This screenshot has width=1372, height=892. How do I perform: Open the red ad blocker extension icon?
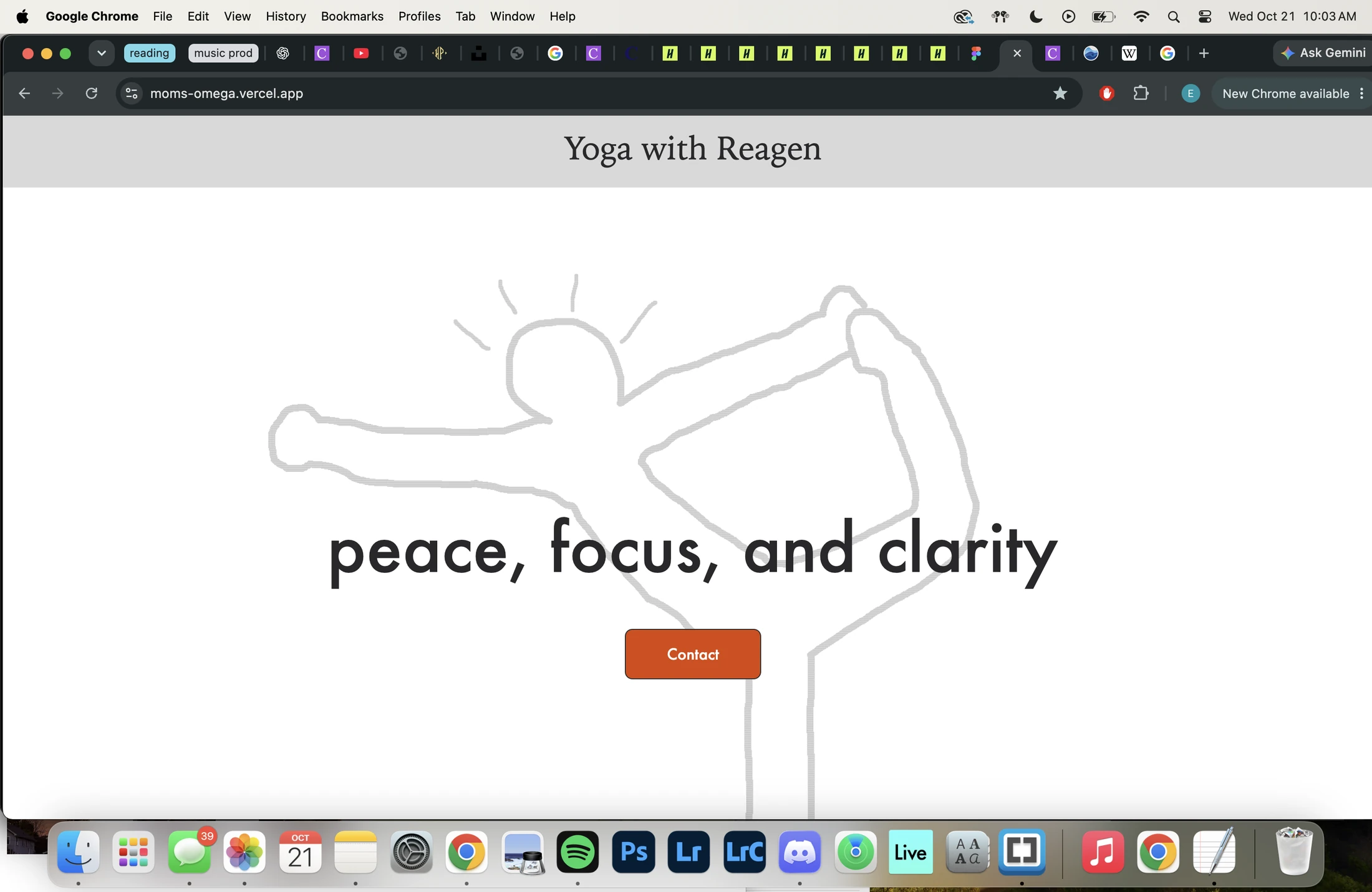[1107, 94]
